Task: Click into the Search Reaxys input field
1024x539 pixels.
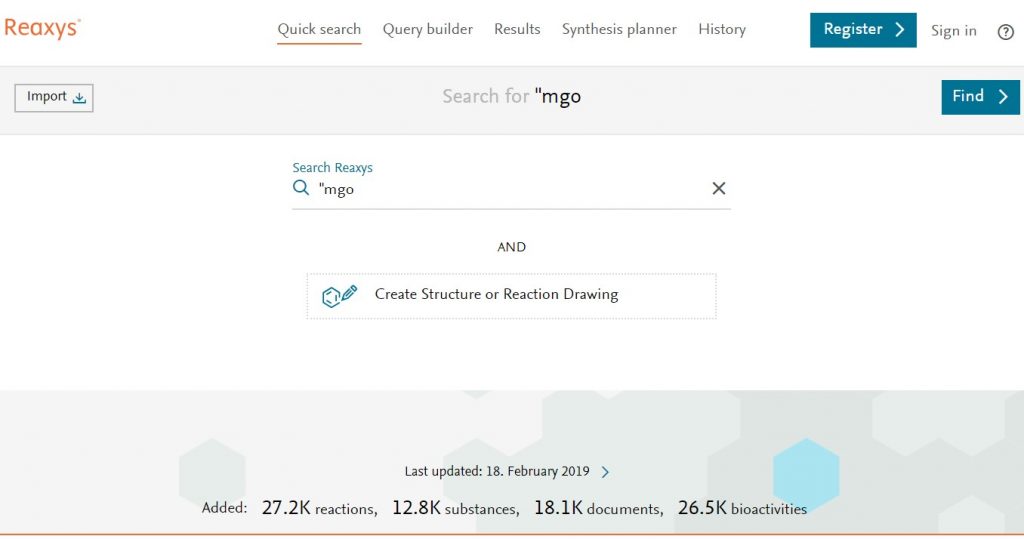Action: click(513, 189)
